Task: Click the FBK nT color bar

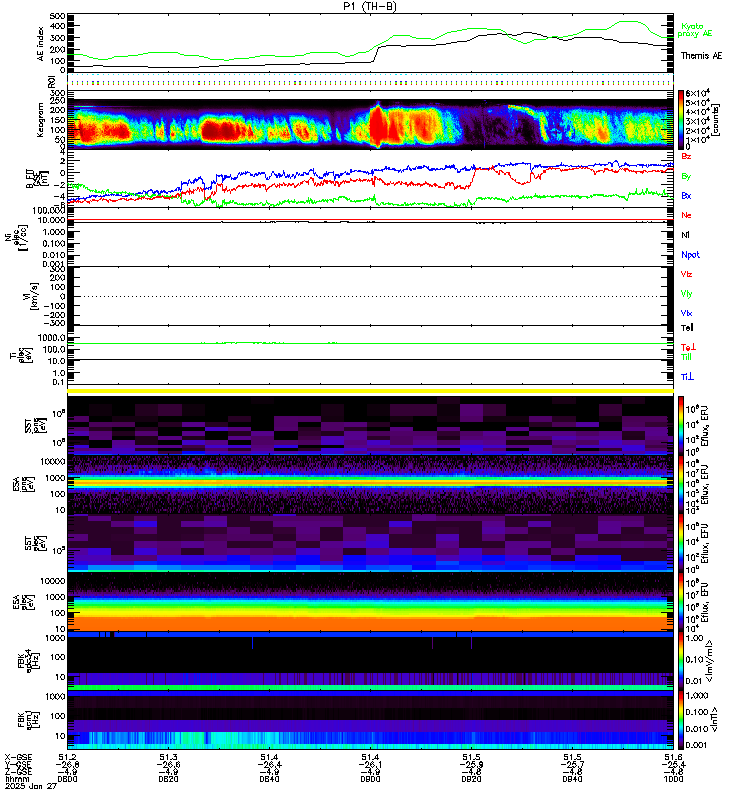Action: (681, 720)
